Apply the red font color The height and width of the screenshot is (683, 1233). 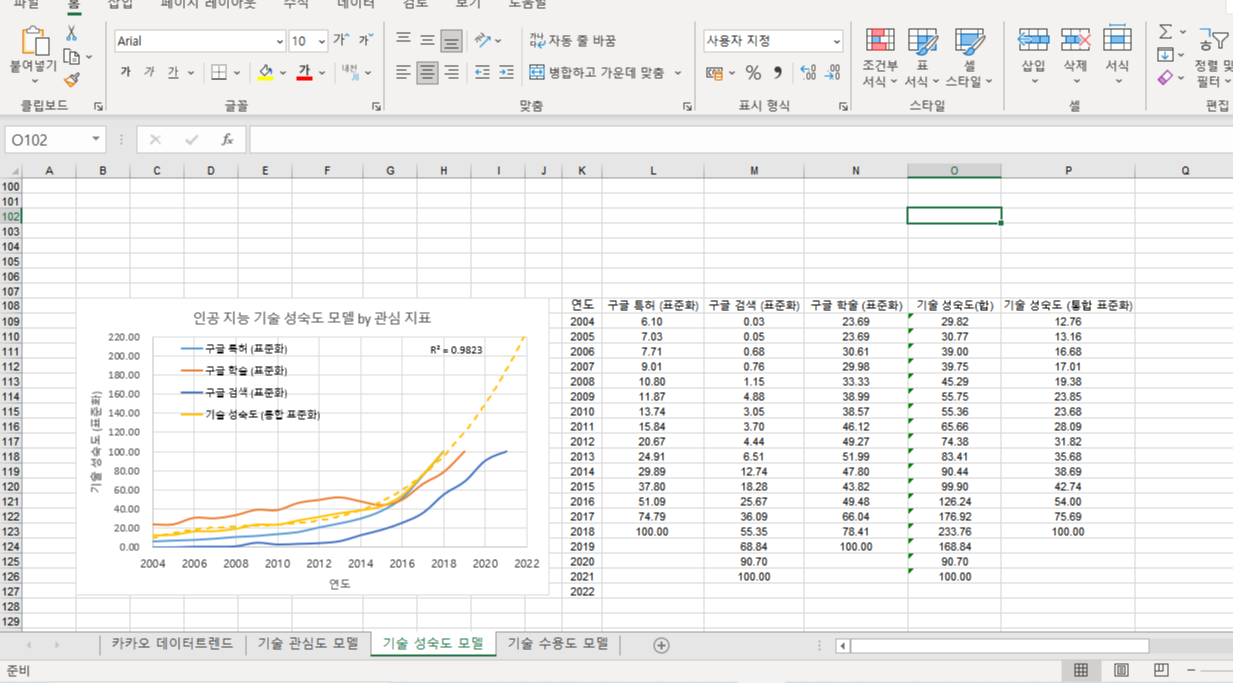pos(304,73)
